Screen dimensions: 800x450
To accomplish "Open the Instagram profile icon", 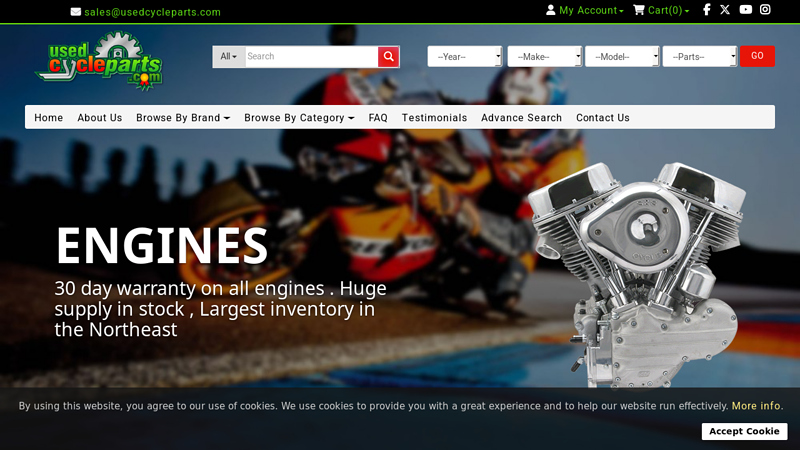I will pyautogui.click(x=765, y=10).
